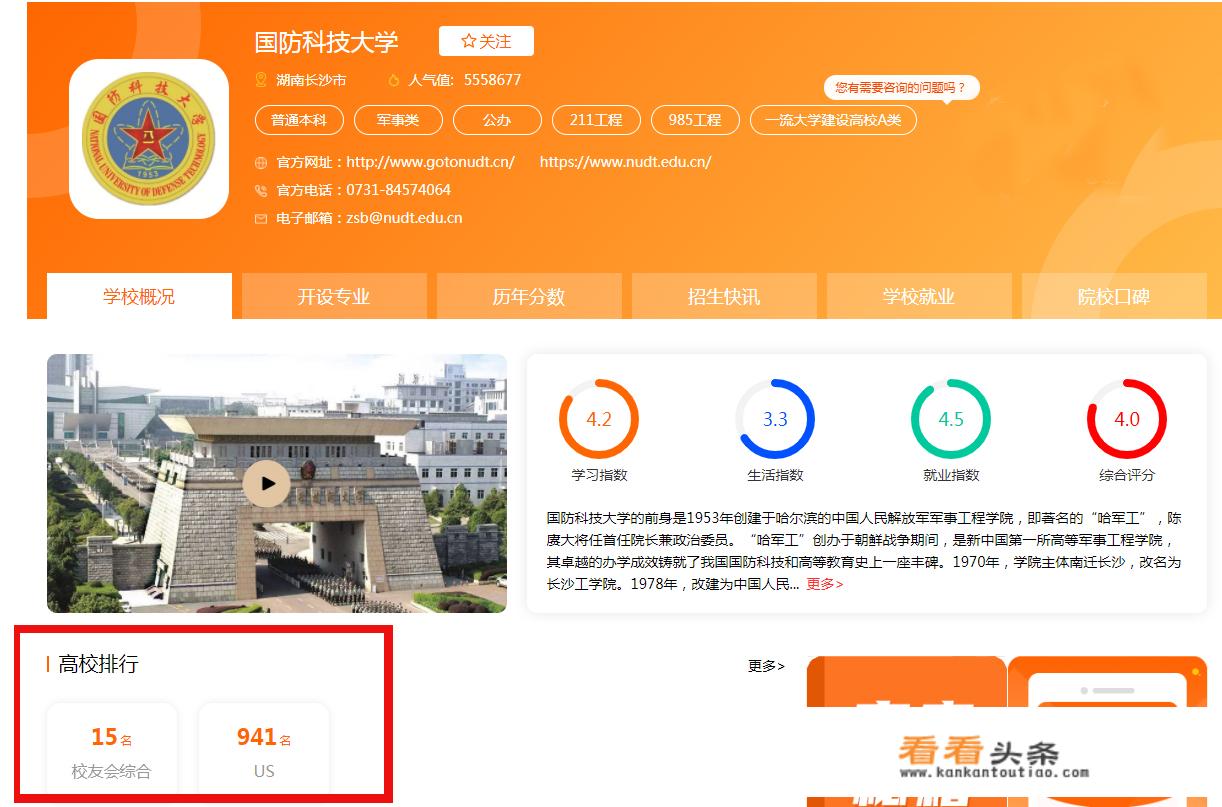Select the 军事类 tag

click(398, 120)
